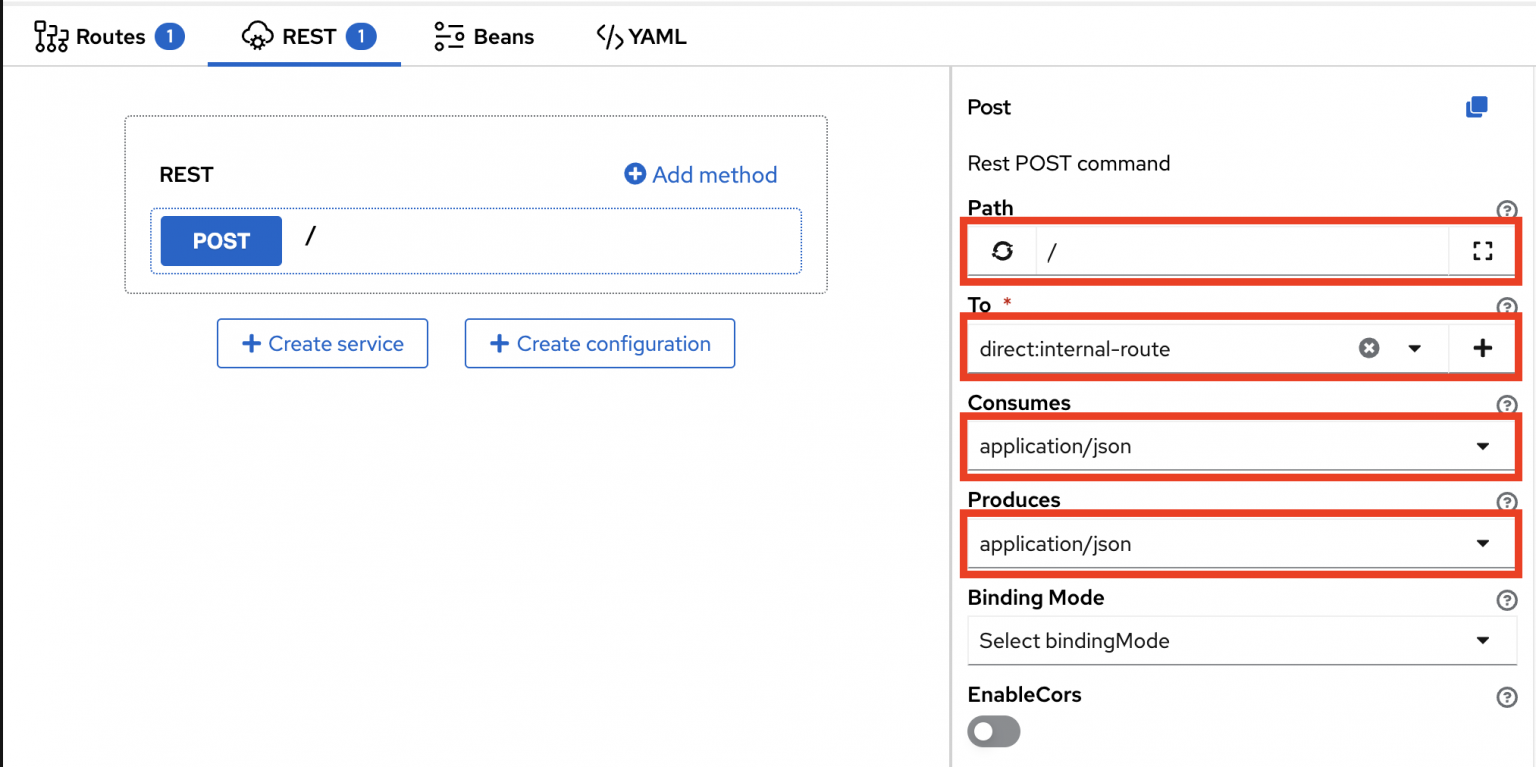Show help for the Binding Mode field

pyautogui.click(x=1506, y=600)
